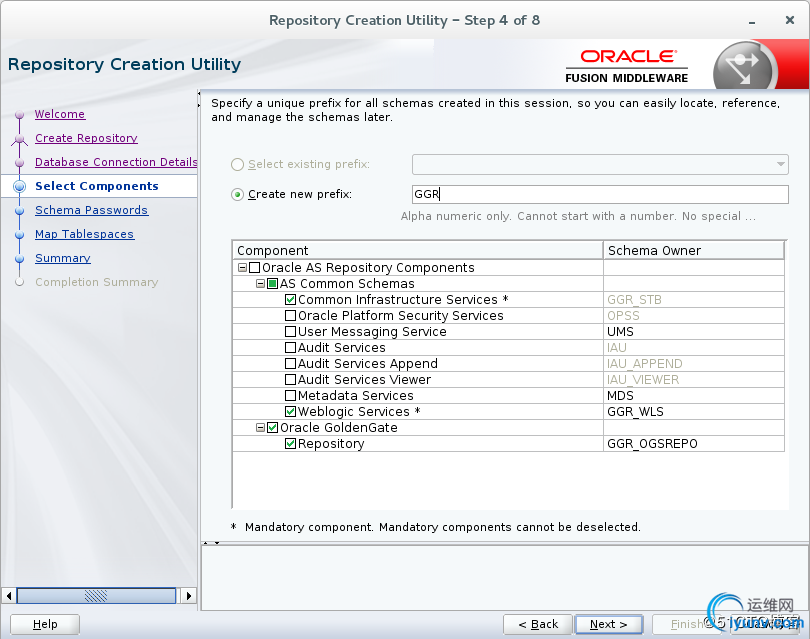Click the right arrow of sidebar scrollbar
The width and height of the screenshot is (810, 639).
coord(189,596)
